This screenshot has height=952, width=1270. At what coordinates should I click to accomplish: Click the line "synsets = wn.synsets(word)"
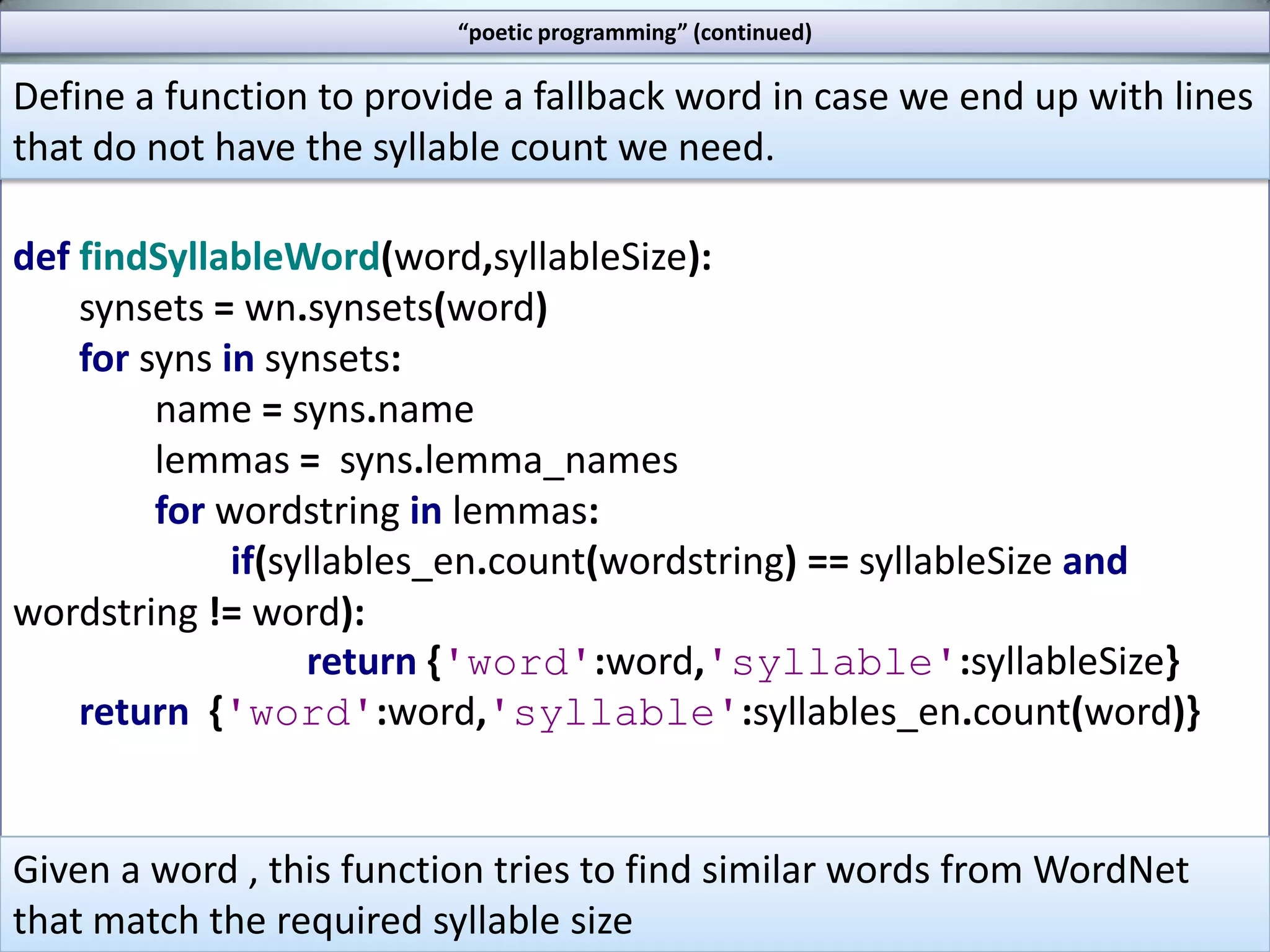(x=313, y=308)
